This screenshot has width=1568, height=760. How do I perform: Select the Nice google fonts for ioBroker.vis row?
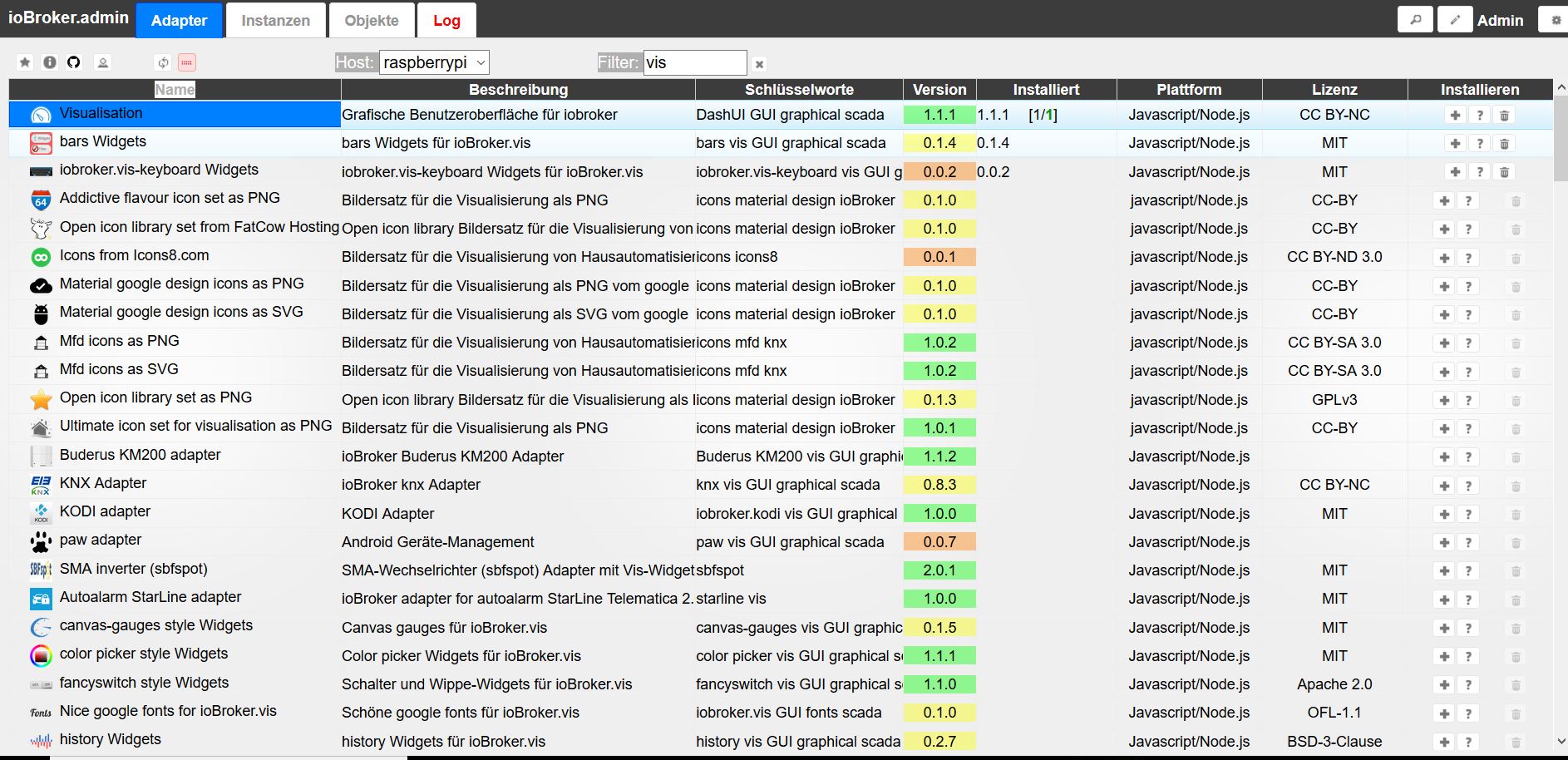pyautogui.click(x=780, y=712)
